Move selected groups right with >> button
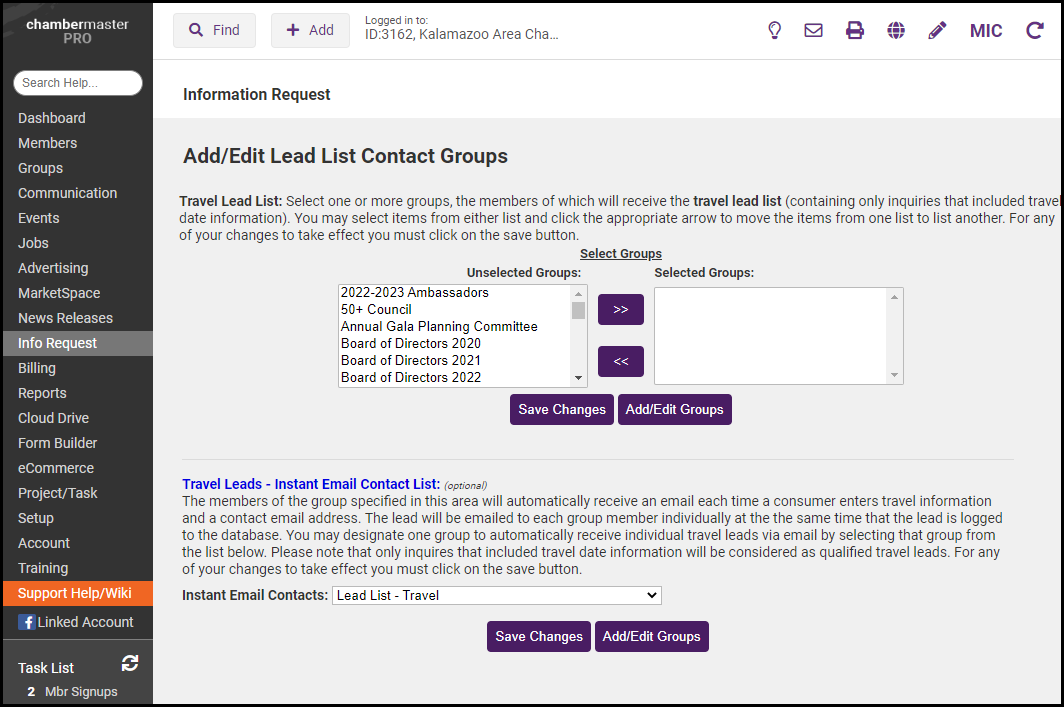1064x707 pixels. 621,310
